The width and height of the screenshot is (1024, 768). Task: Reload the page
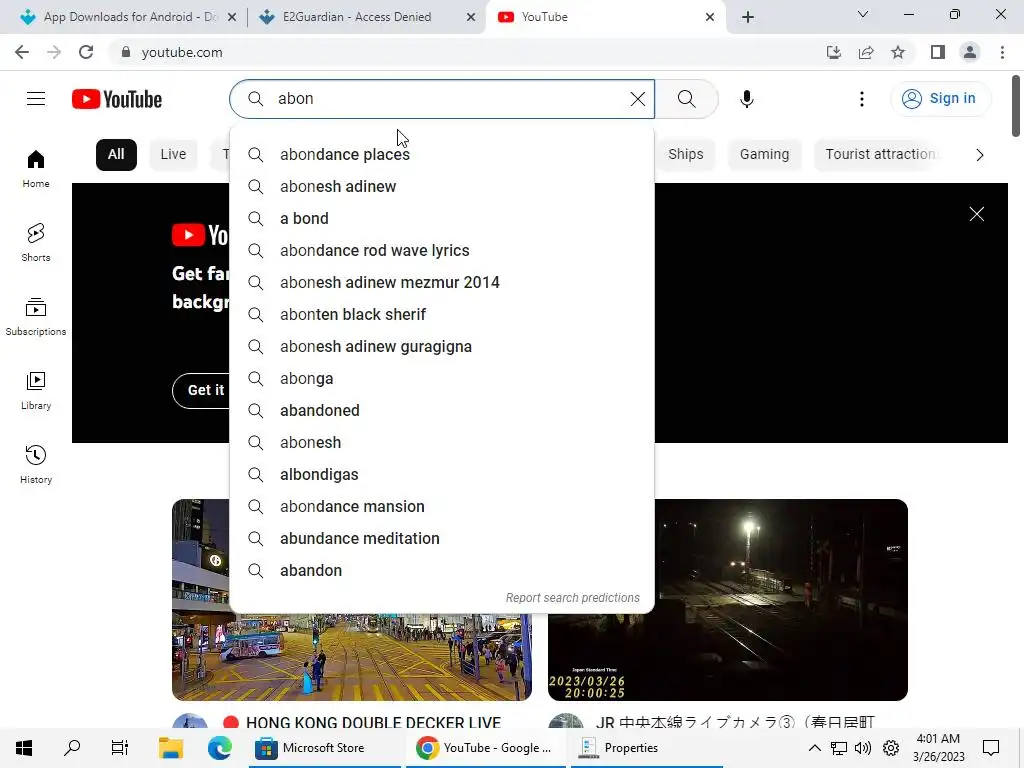[x=86, y=52]
